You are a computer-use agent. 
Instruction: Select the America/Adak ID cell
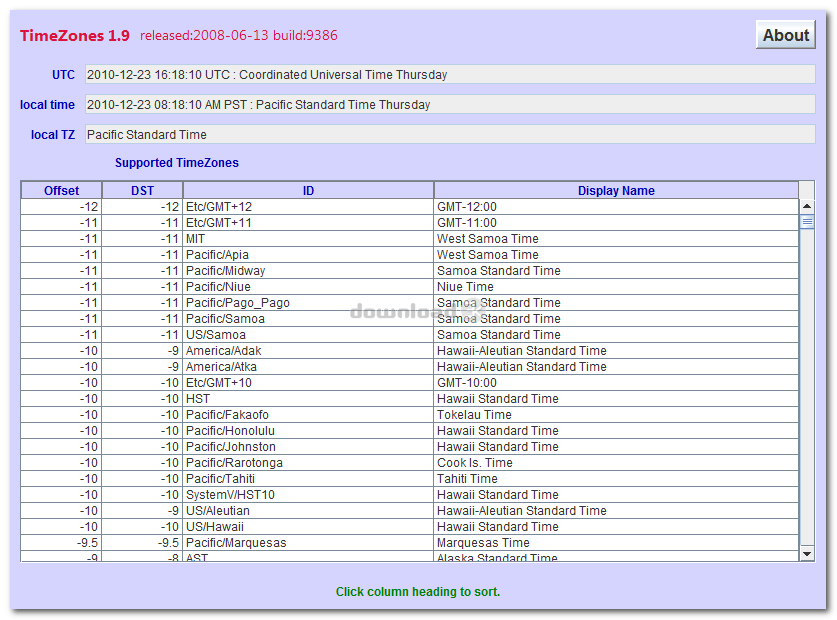pos(308,351)
